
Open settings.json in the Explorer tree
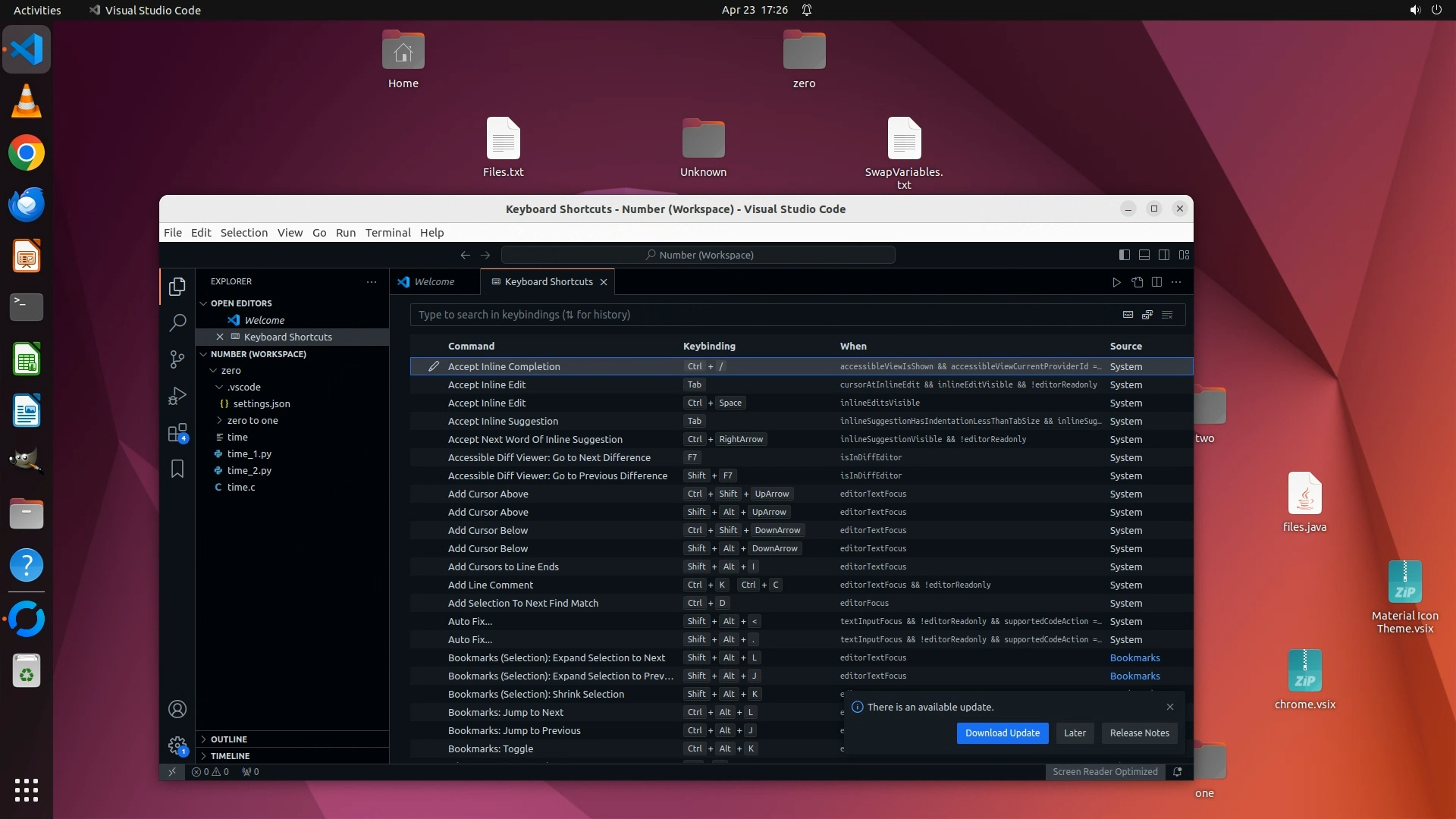tap(261, 404)
